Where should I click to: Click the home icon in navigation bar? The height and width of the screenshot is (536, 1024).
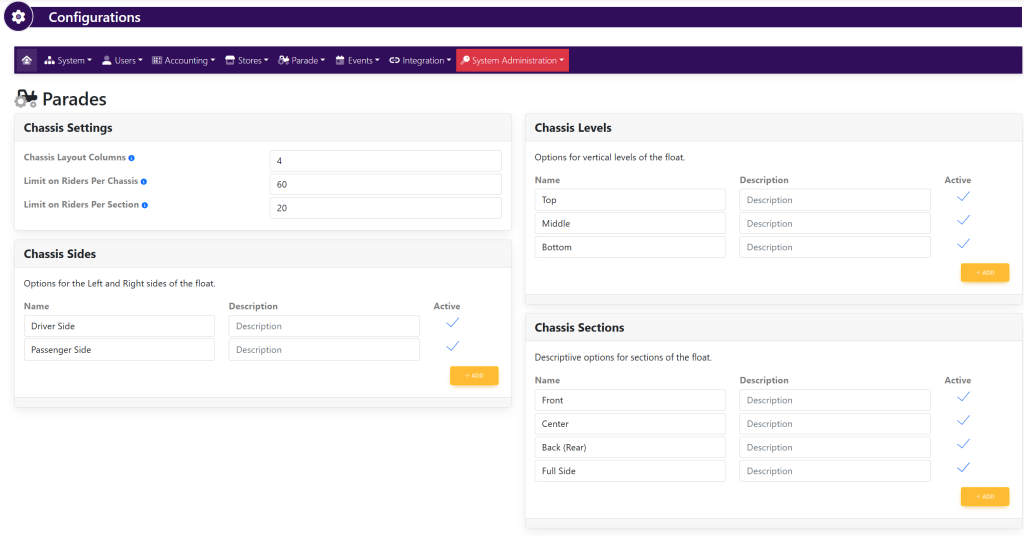26,60
